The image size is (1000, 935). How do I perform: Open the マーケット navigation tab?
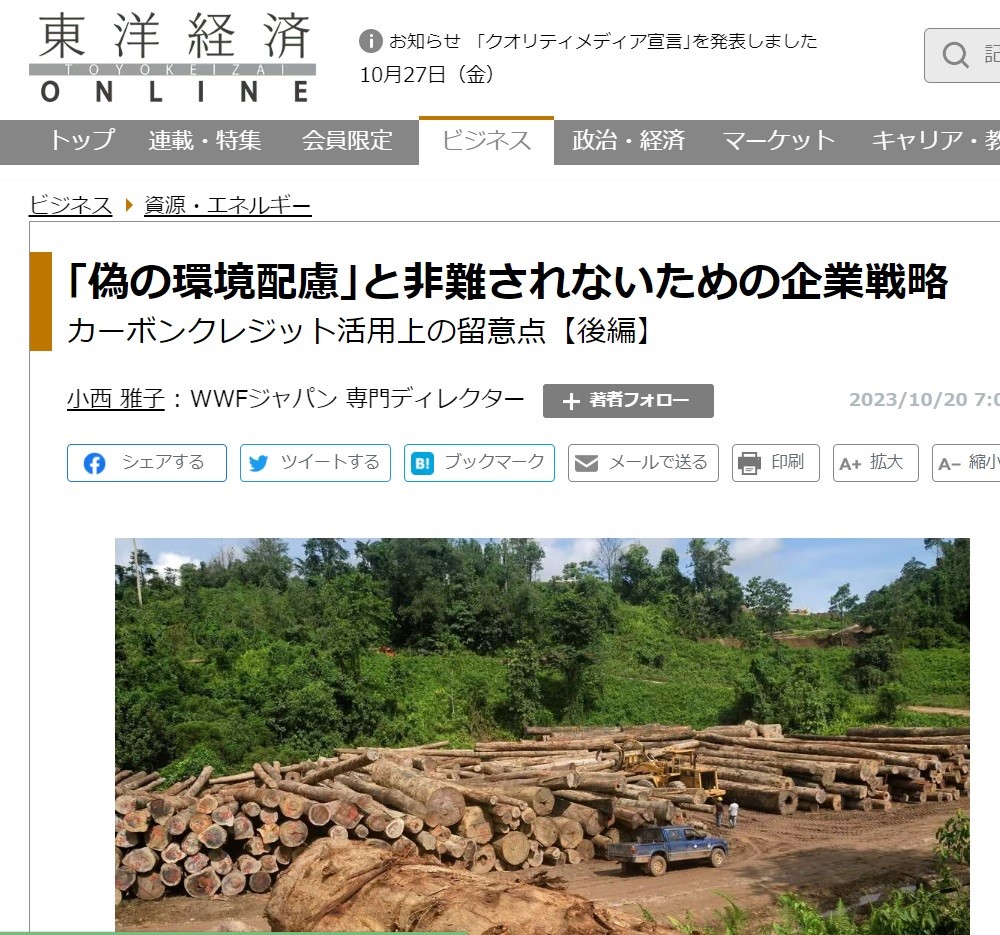pyautogui.click(x=779, y=140)
